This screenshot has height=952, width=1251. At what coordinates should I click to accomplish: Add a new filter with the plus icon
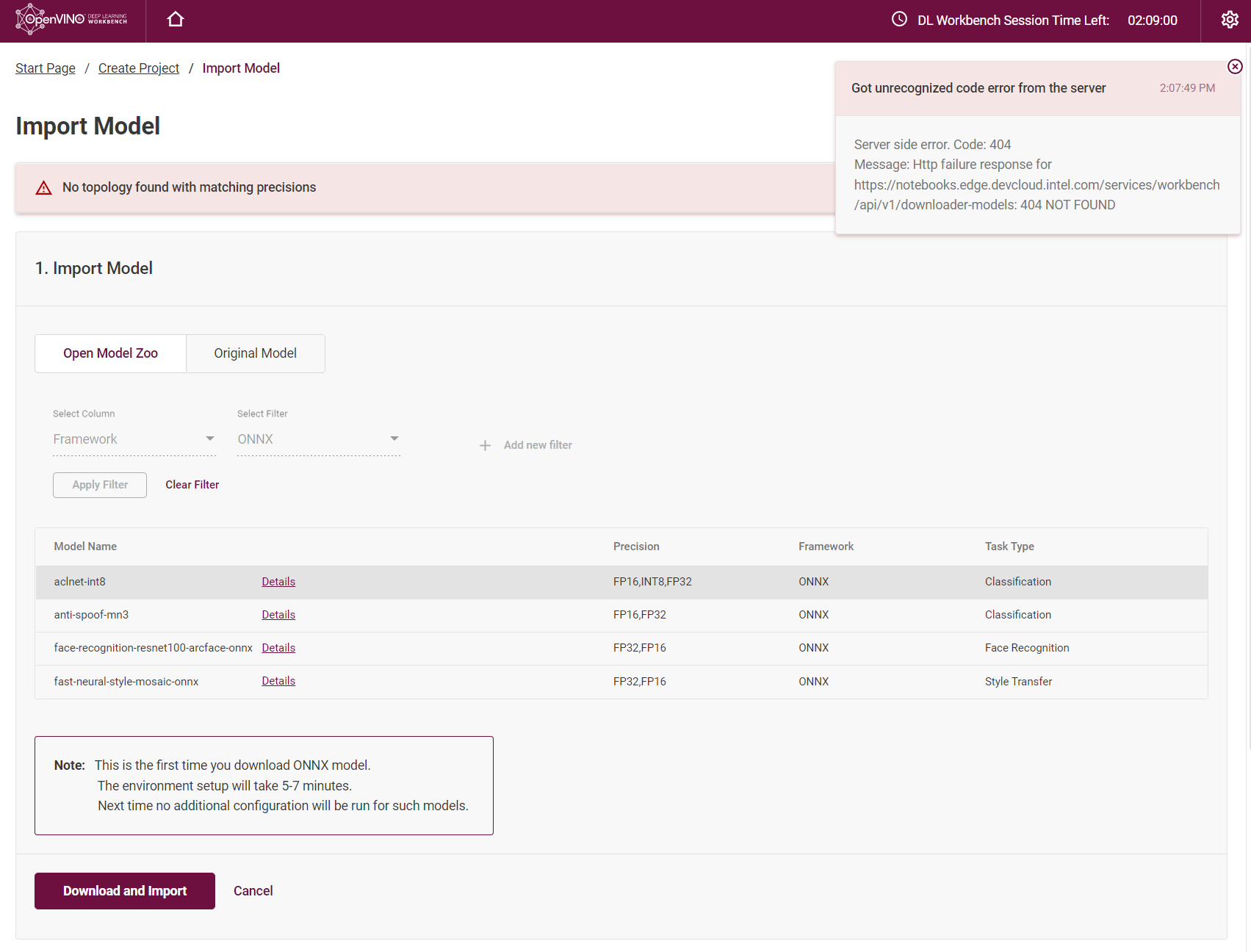[485, 445]
